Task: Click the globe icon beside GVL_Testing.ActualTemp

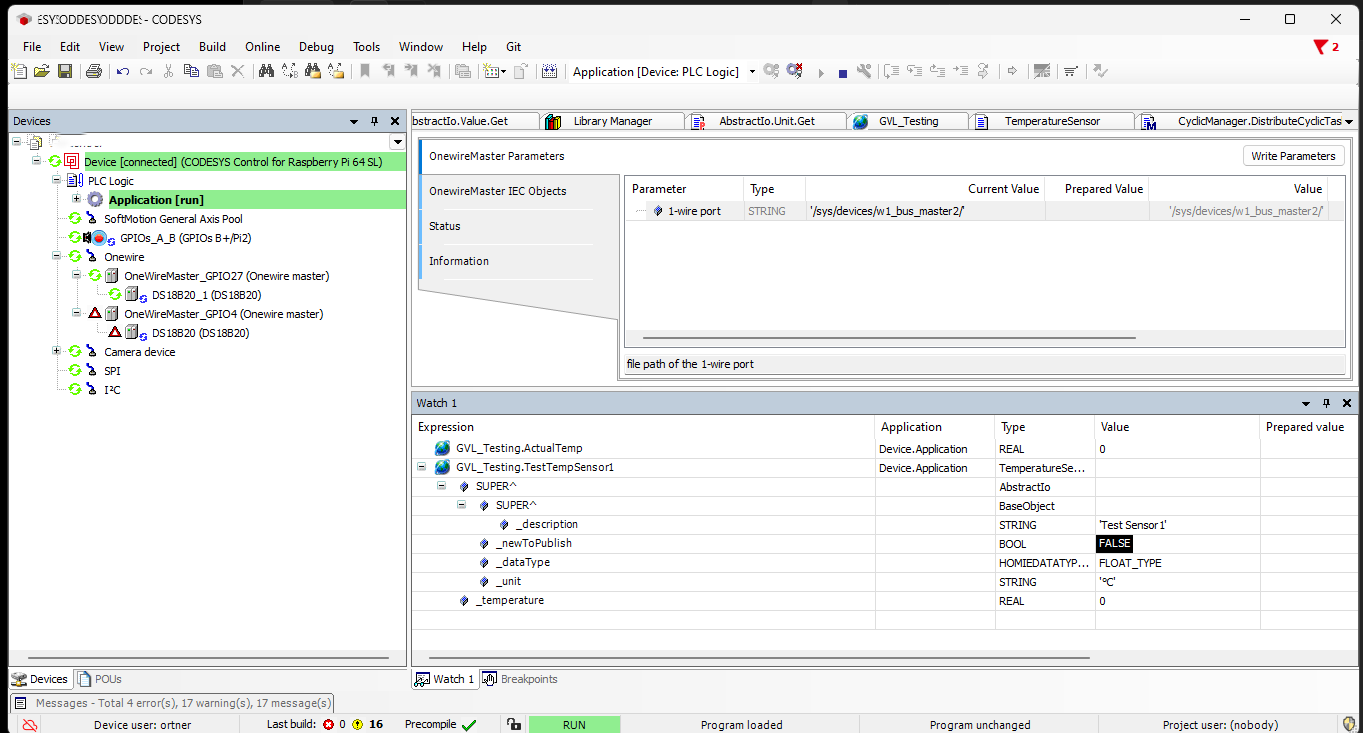Action: click(x=442, y=449)
